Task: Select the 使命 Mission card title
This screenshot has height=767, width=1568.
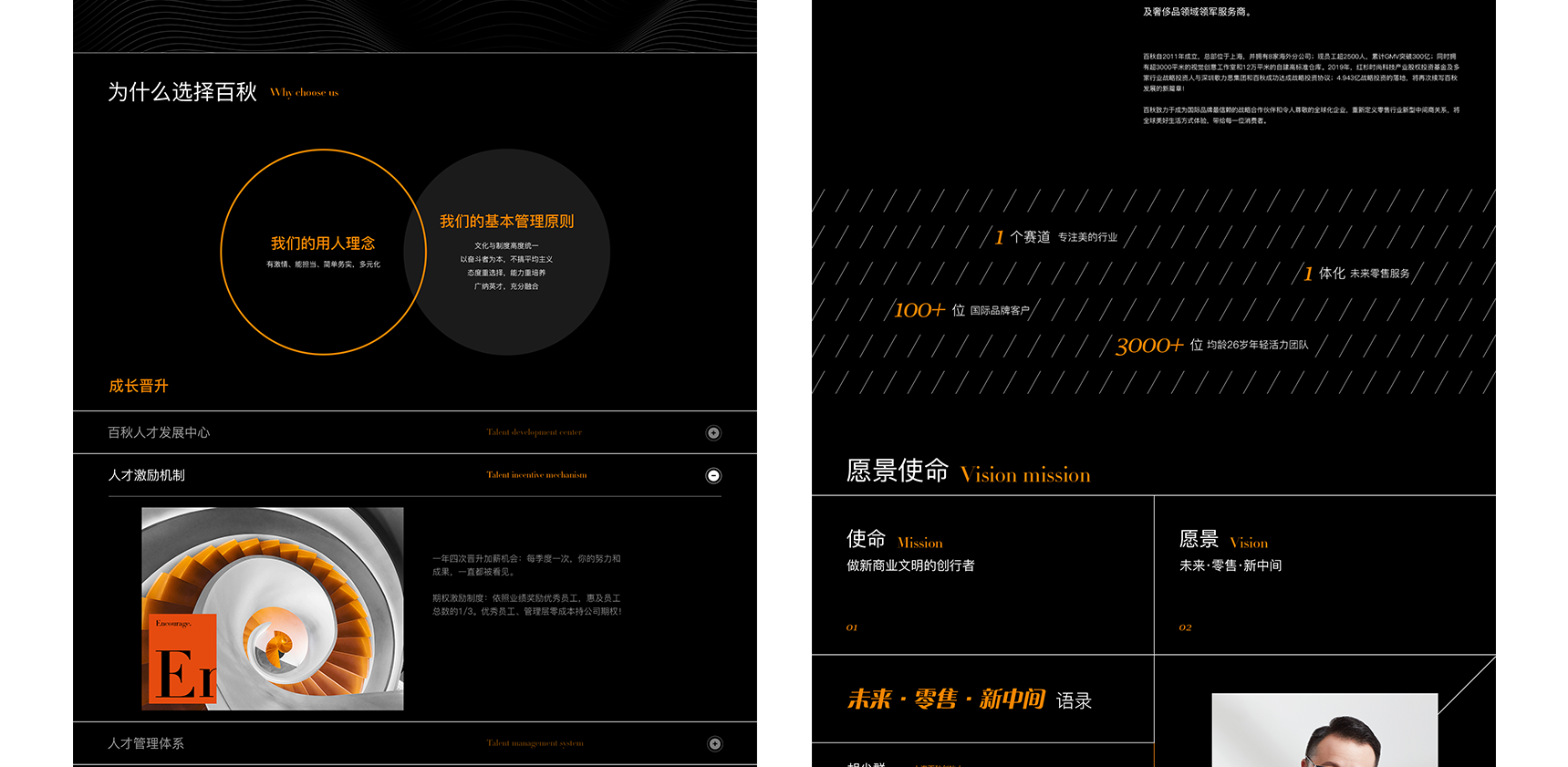Action: pyautogui.click(x=895, y=539)
